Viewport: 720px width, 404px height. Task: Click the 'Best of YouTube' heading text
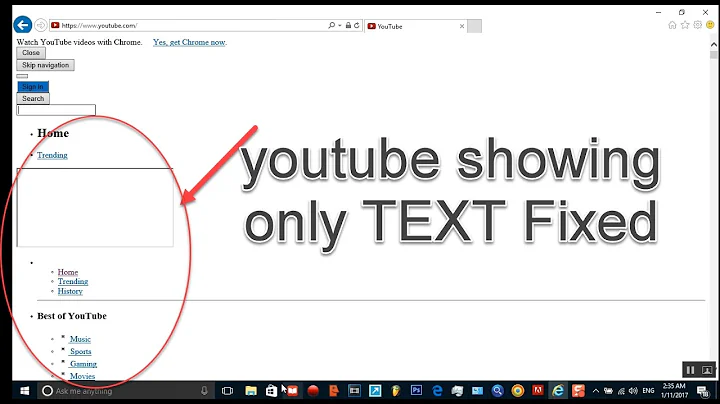pos(72,316)
